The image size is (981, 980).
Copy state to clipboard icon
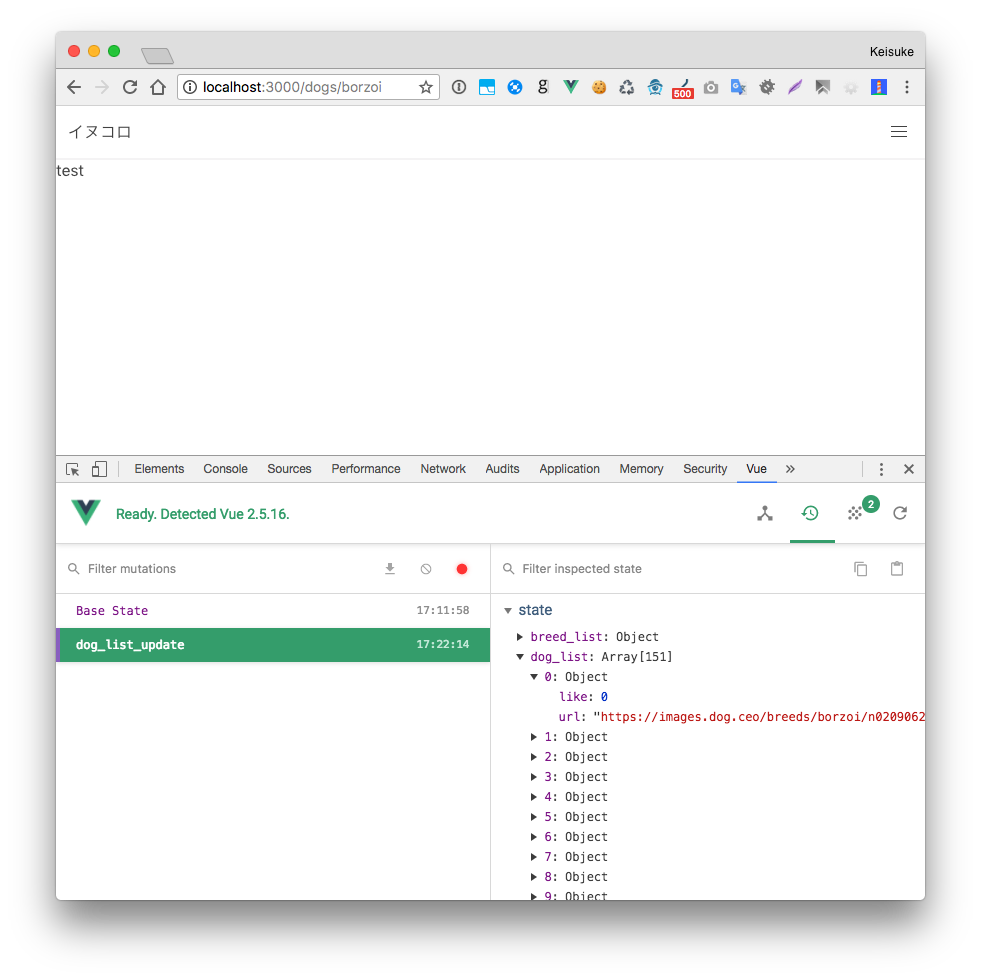click(861, 569)
